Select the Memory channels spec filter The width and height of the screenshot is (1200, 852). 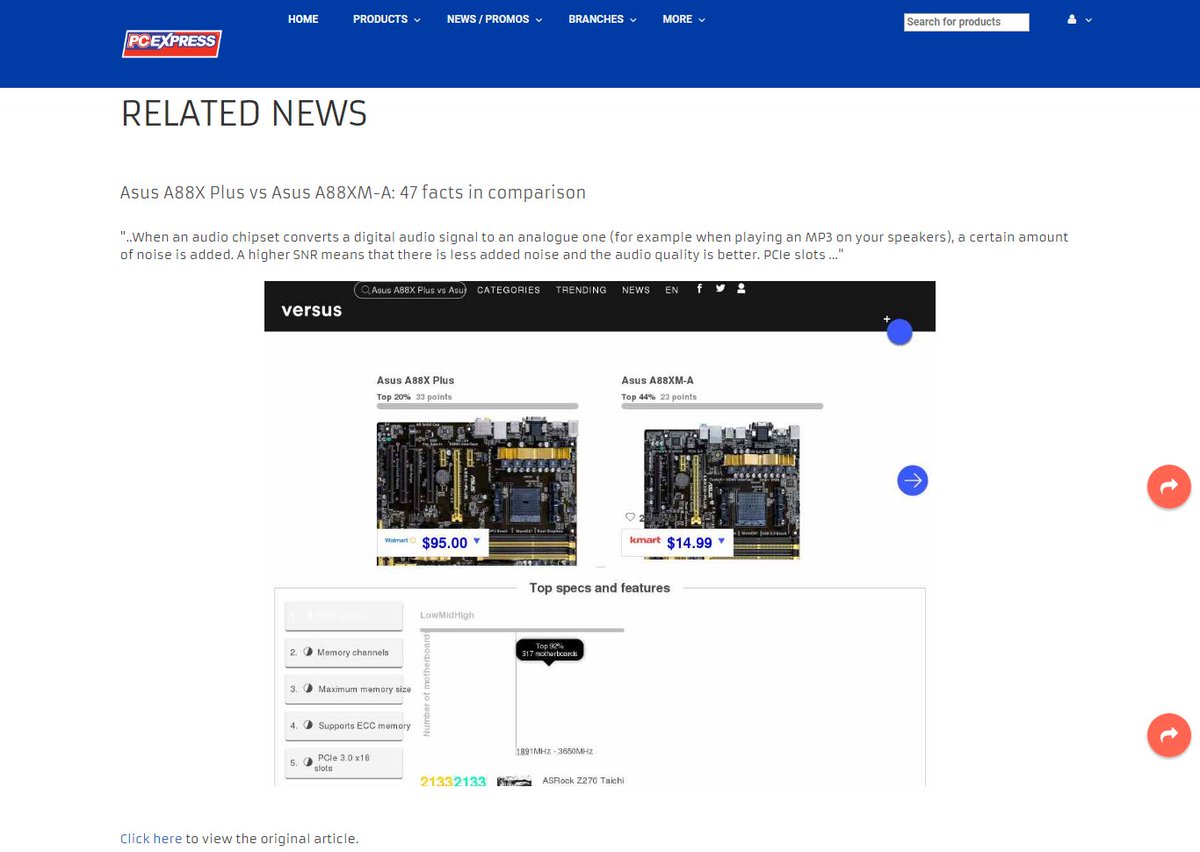point(343,652)
